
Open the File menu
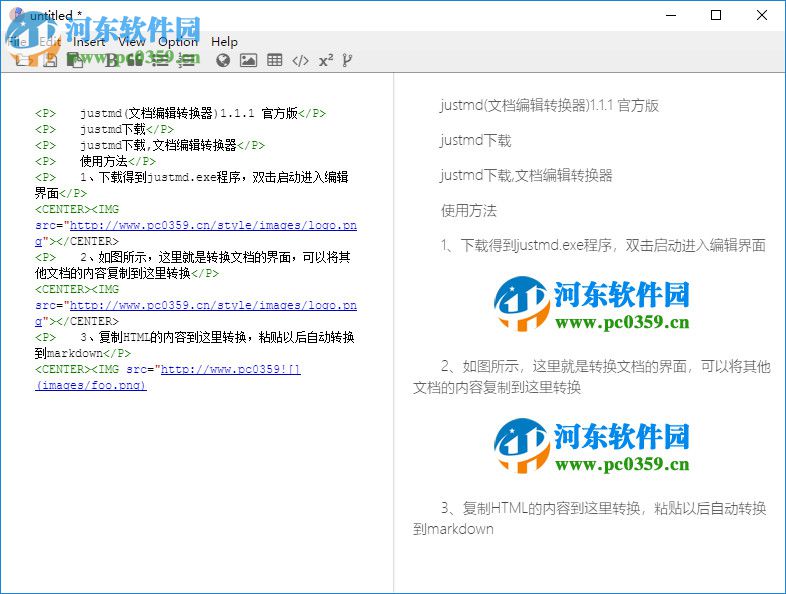tap(18, 42)
